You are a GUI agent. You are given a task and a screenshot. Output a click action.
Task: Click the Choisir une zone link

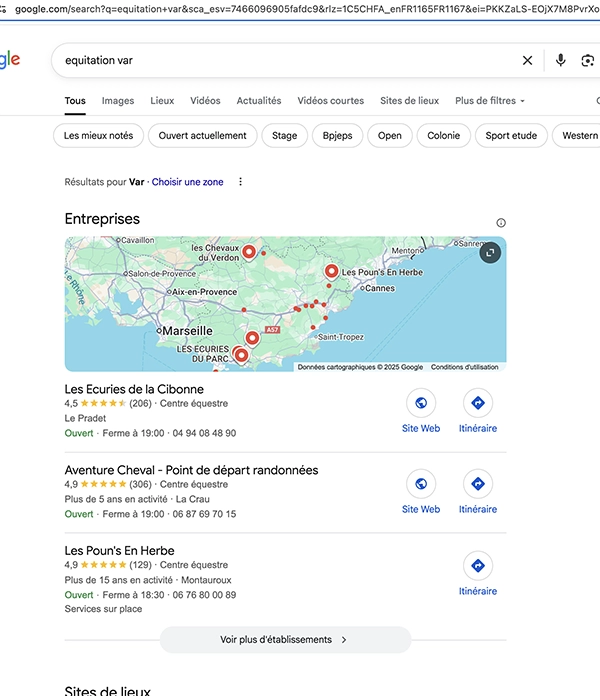[x=188, y=182]
